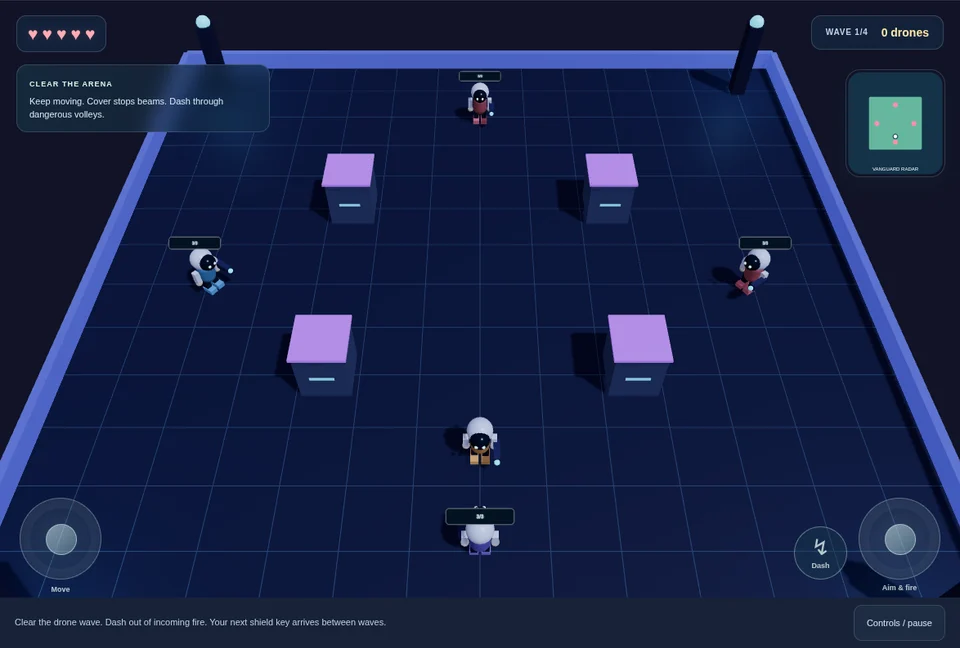960x648 pixels.
Task: Click the Move label under the joystick
Action: (60, 589)
